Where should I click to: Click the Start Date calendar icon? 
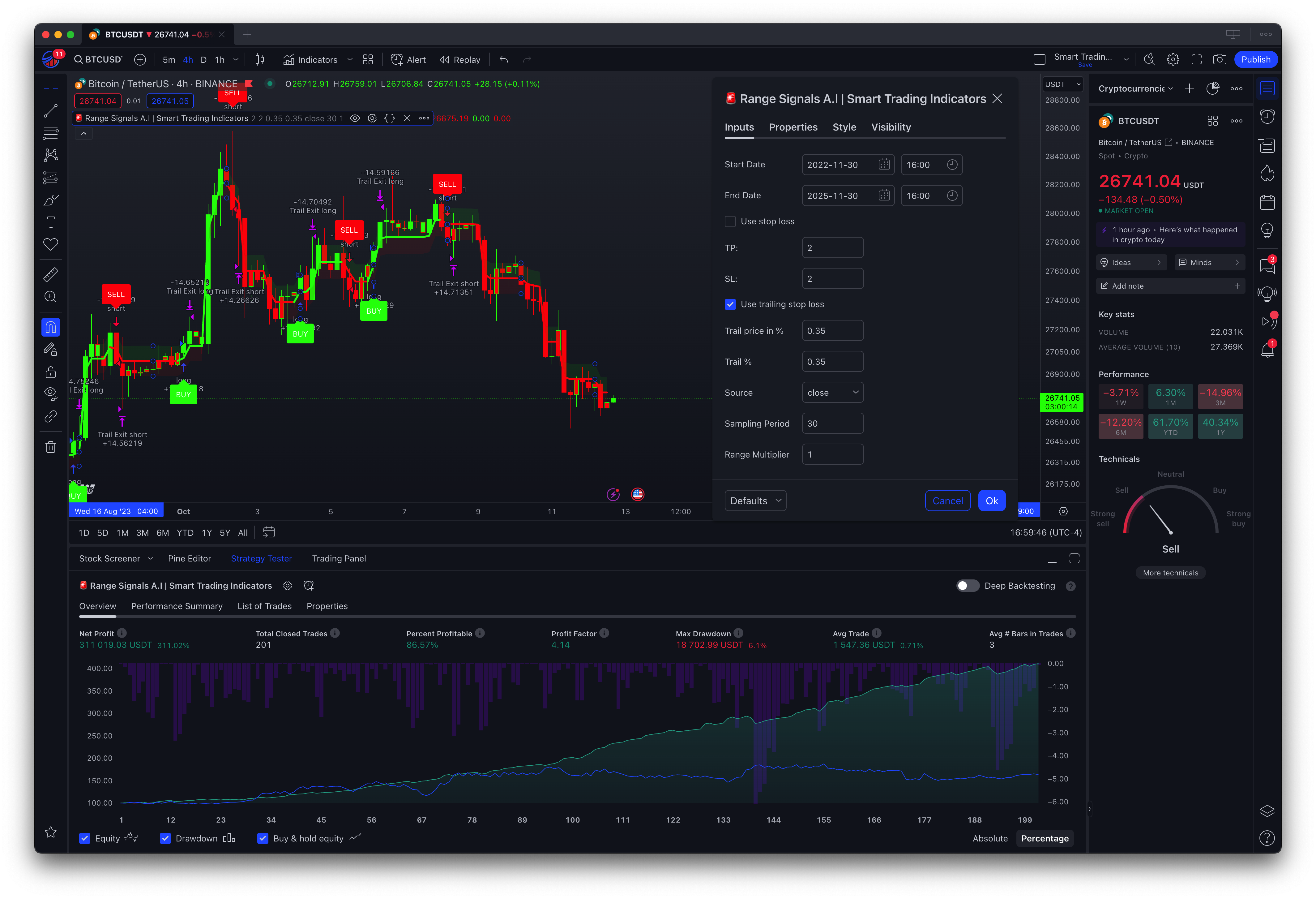883,165
